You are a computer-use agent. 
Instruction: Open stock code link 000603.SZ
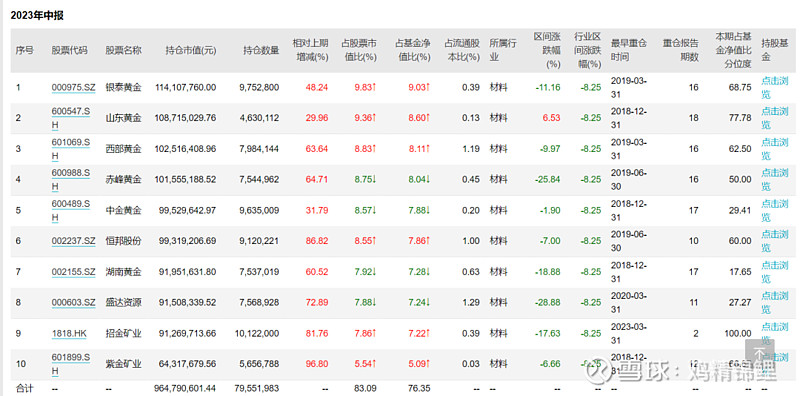73,303
